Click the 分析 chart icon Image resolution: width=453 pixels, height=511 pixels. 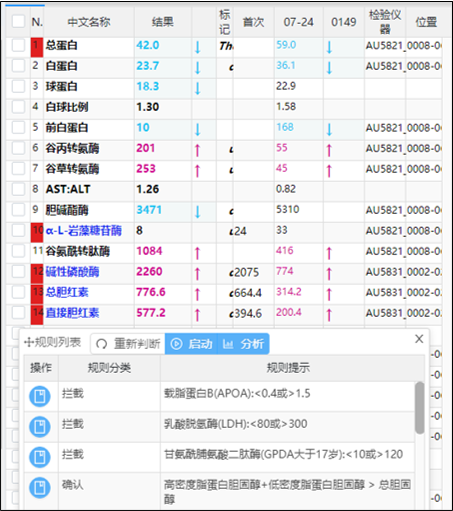tap(228, 344)
